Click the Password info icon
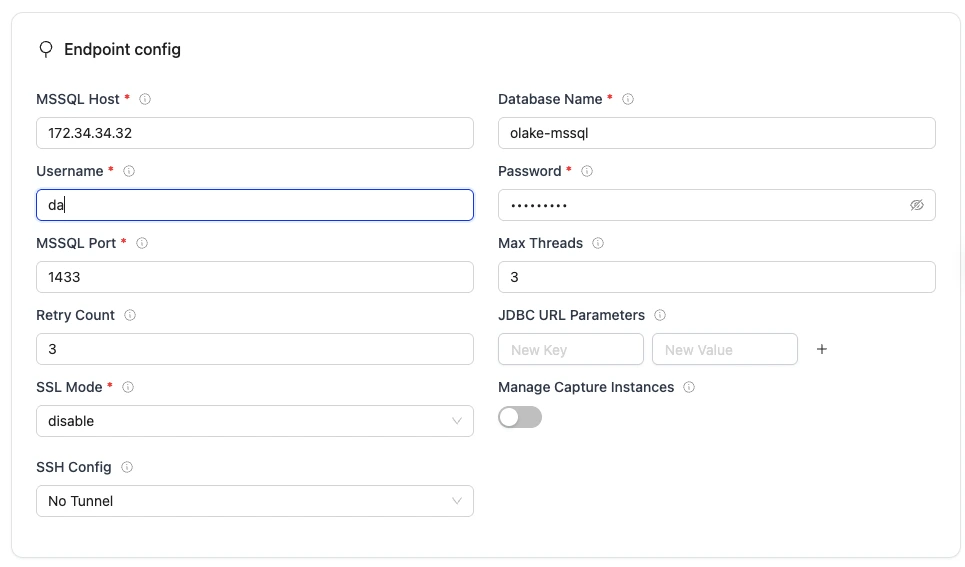The height and width of the screenshot is (567, 965). click(587, 171)
